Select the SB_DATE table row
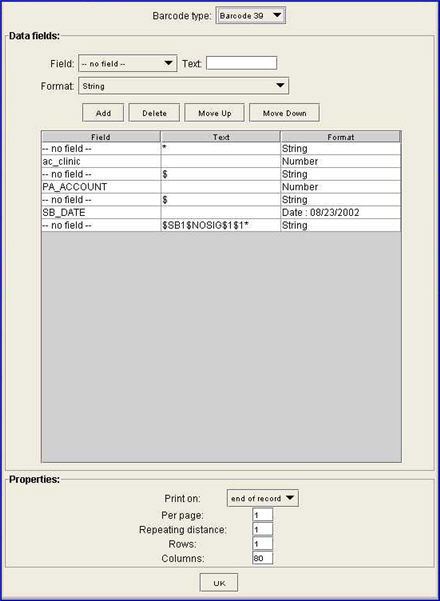The height and width of the screenshot is (601, 440). tap(221, 212)
